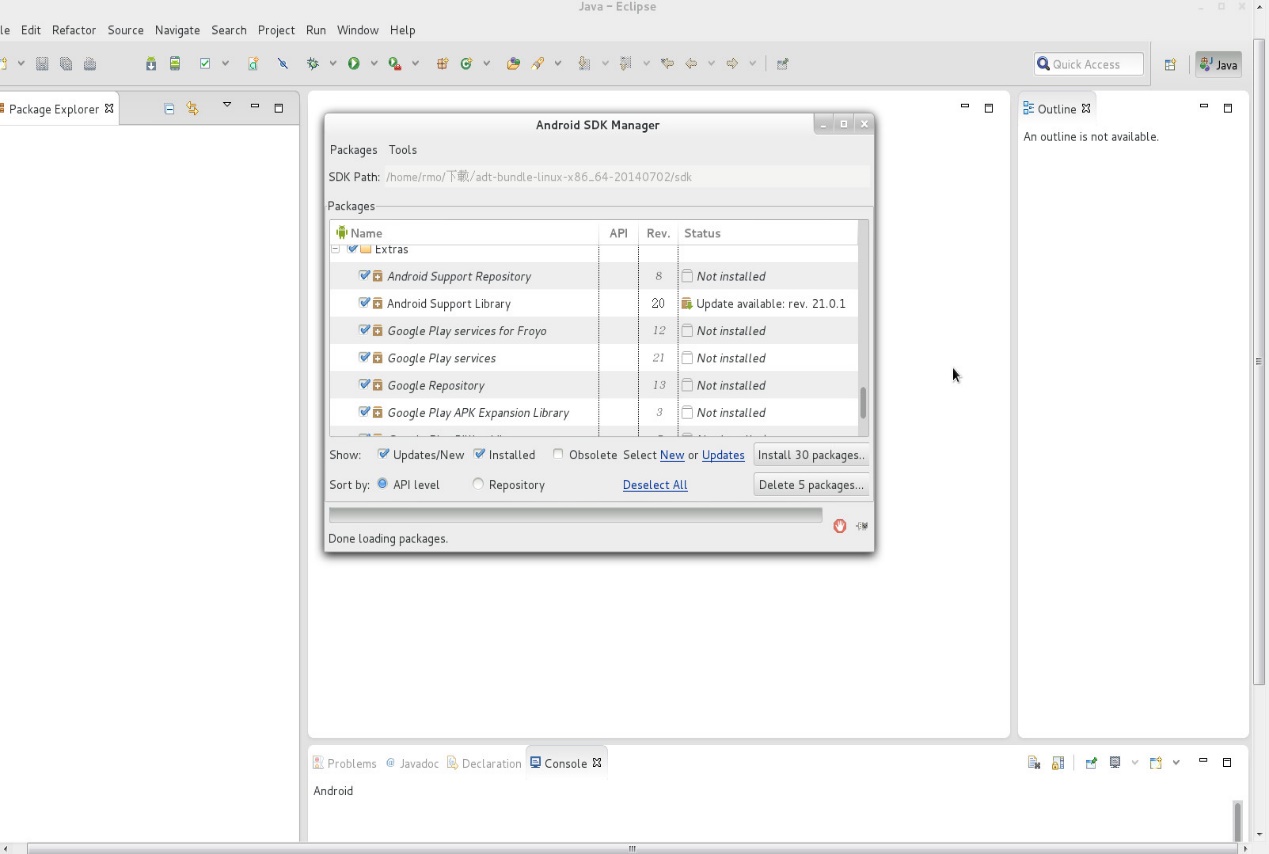Click the Install 30 packages button
Screen dimensions: 1269x854
click(810, 455)
